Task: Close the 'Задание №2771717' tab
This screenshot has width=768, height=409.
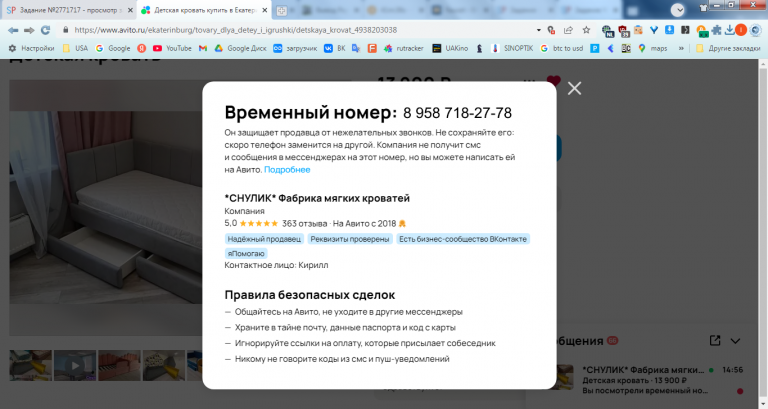Action: (130, 10)
